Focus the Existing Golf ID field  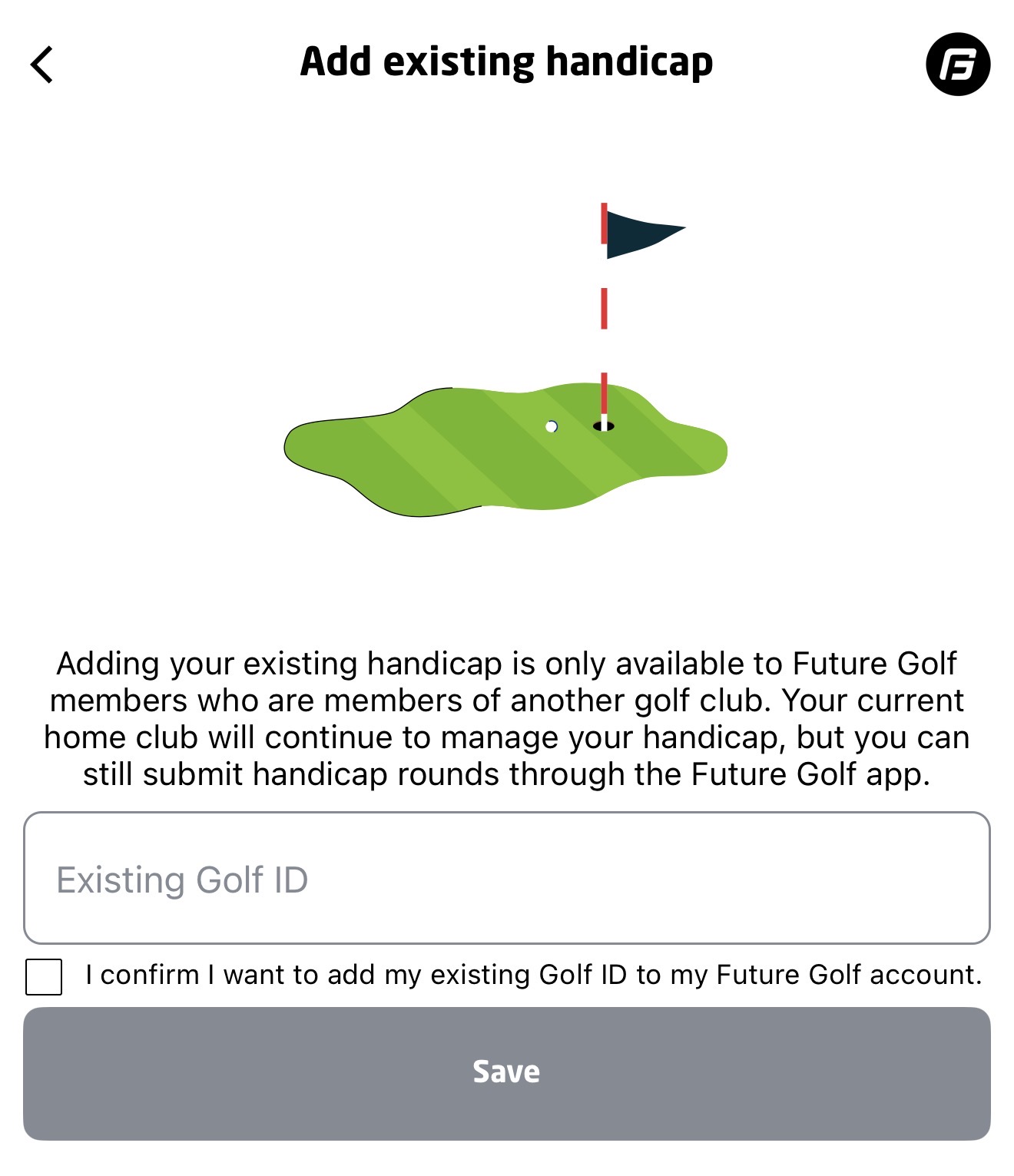pos(507,878)
